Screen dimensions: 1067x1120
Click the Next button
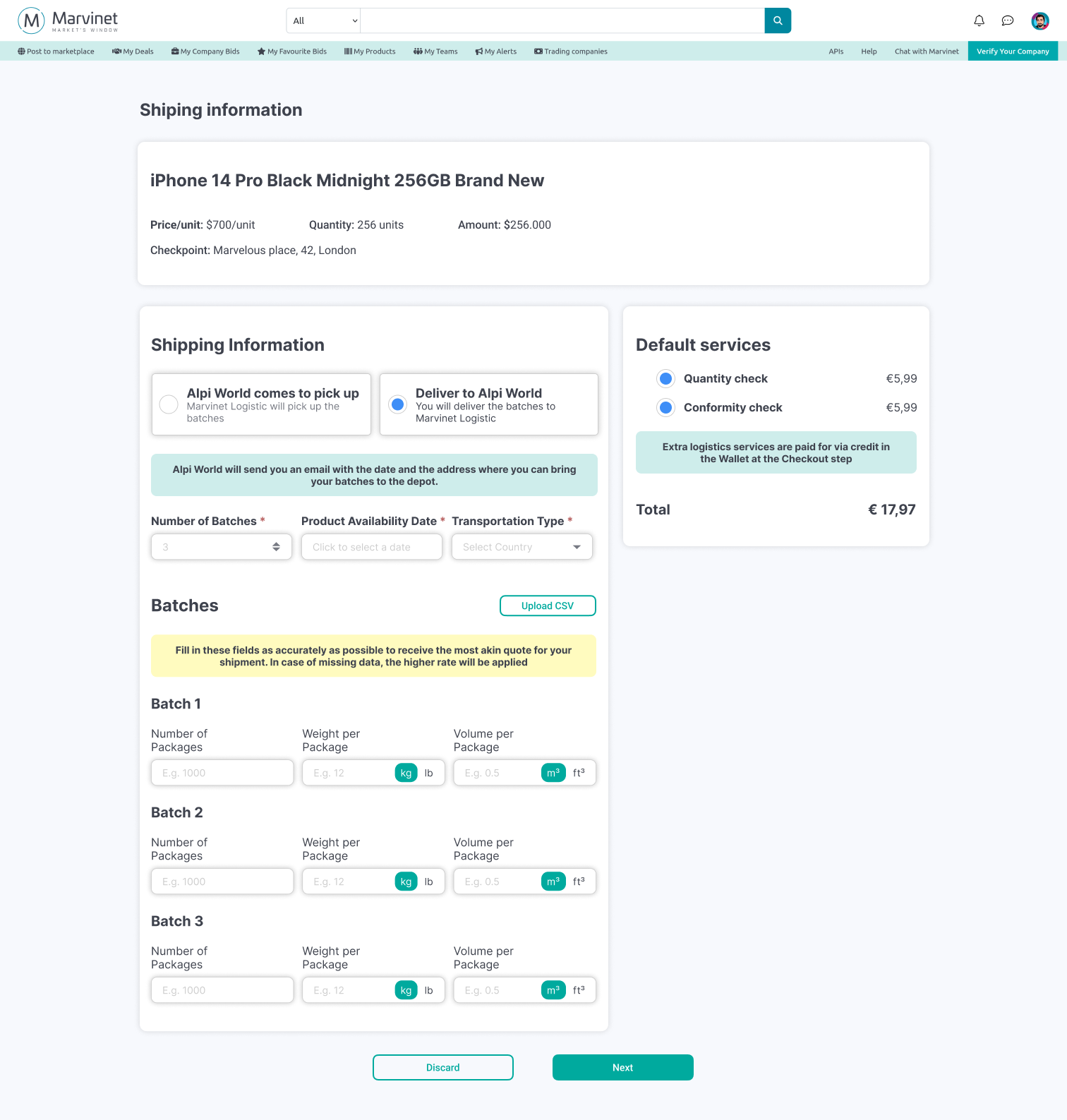point(623,1067)
